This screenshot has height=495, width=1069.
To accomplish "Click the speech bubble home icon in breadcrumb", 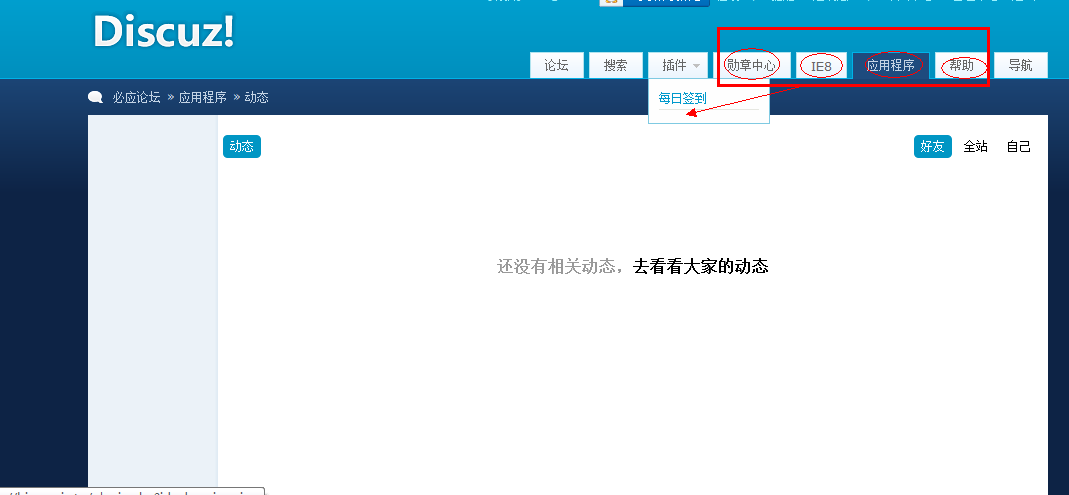I will (95, 98).
